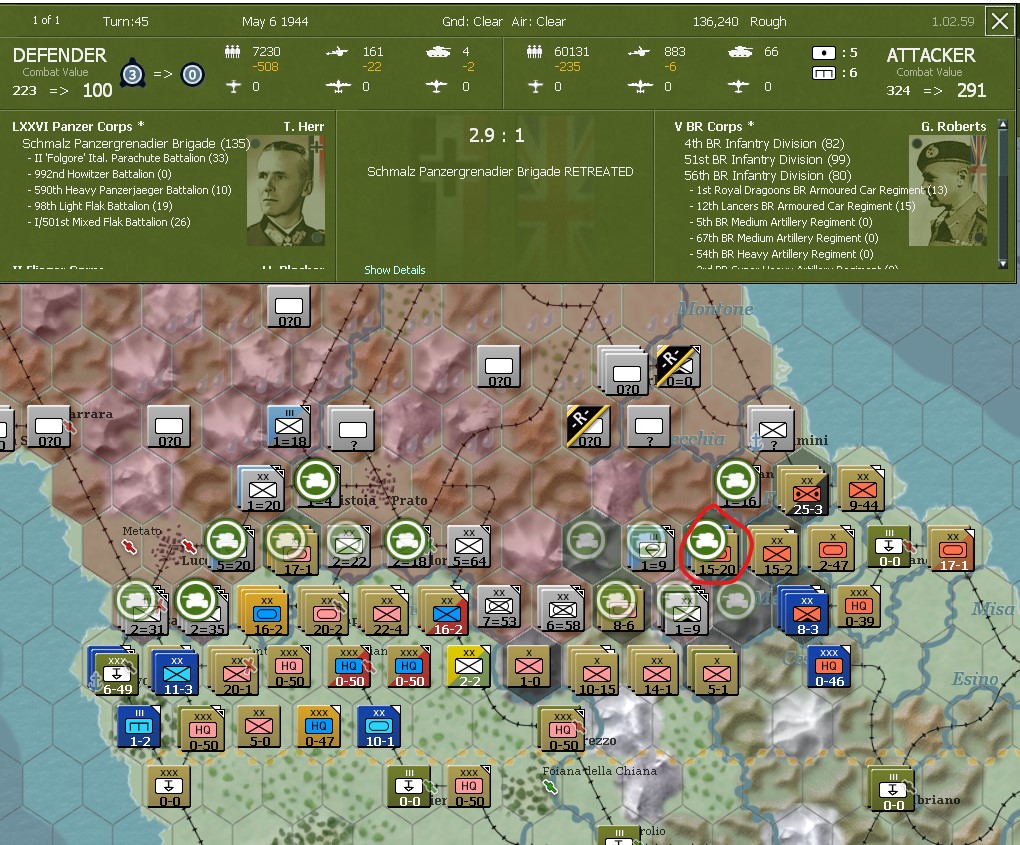Select the 6-49 air HQ counter
Screen dimensions: 1020x845
(x=116, y=673)
